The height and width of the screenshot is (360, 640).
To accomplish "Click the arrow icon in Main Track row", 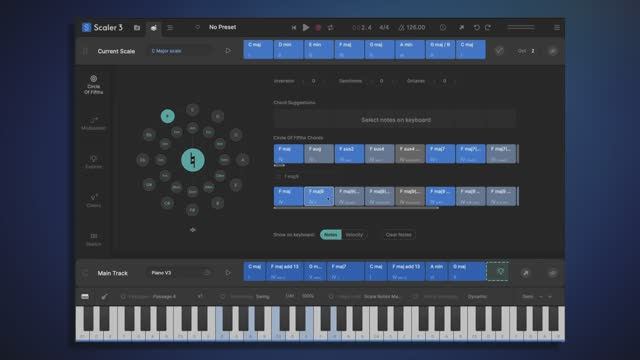I will pyautogui.click(x=526, y=273).
